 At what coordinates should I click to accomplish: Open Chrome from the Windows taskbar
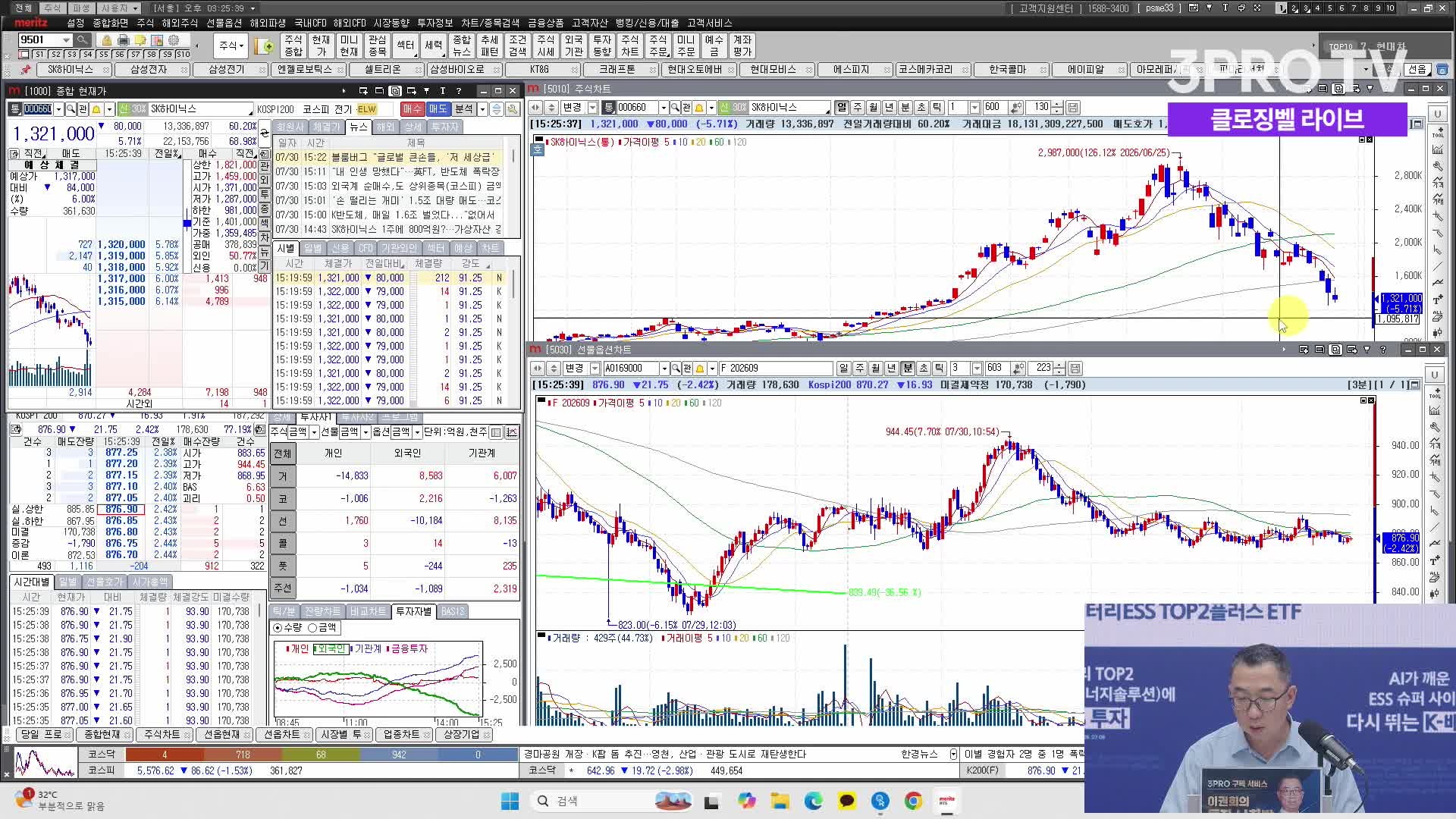pyautogui.click(x=913, y=801)
